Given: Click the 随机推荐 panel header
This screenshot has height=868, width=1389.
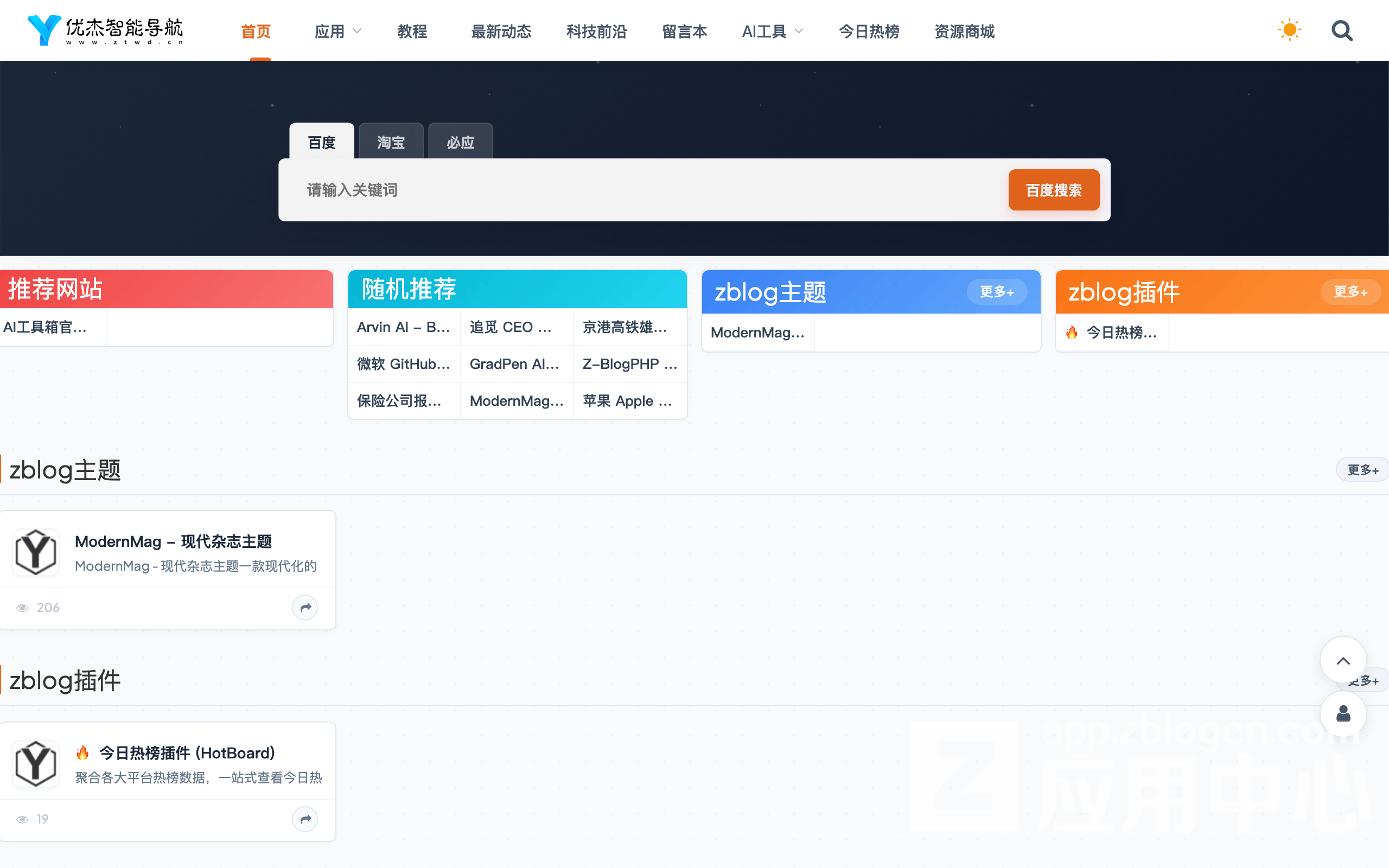Looking at the screenshot, I should 517,289.
